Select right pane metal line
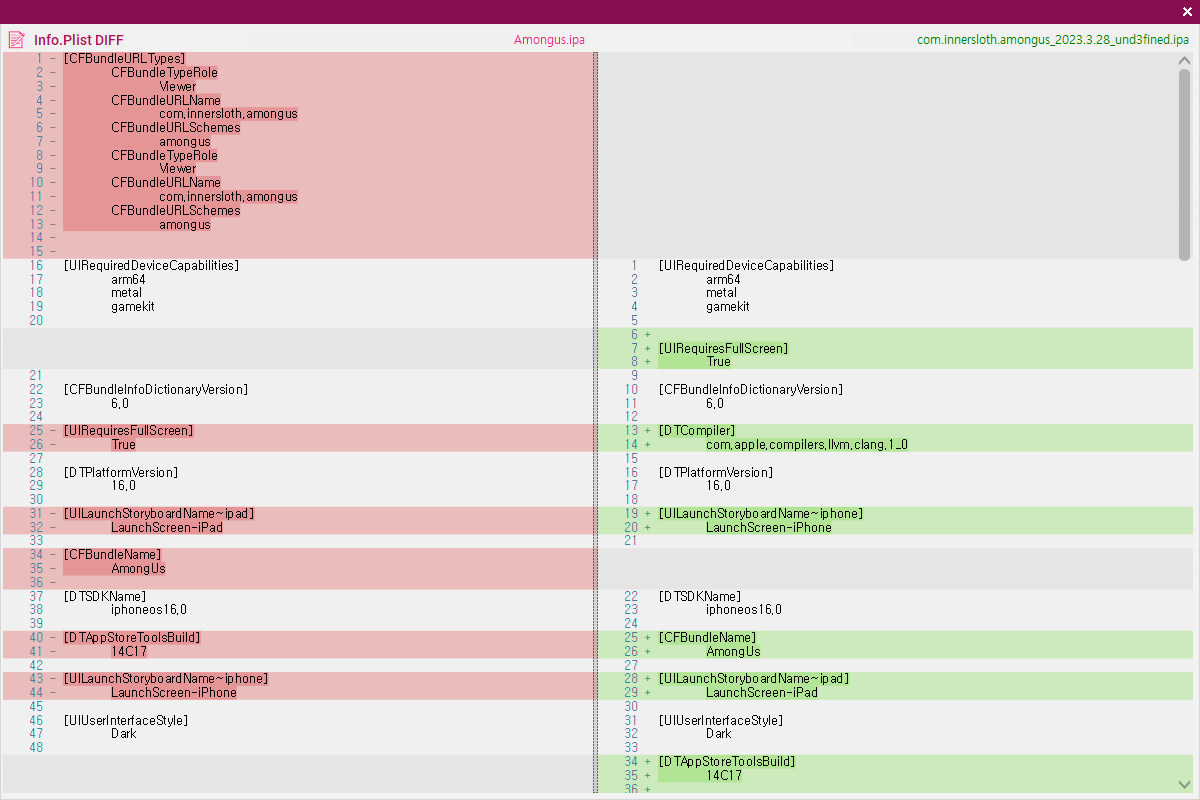 pos(721,293)
